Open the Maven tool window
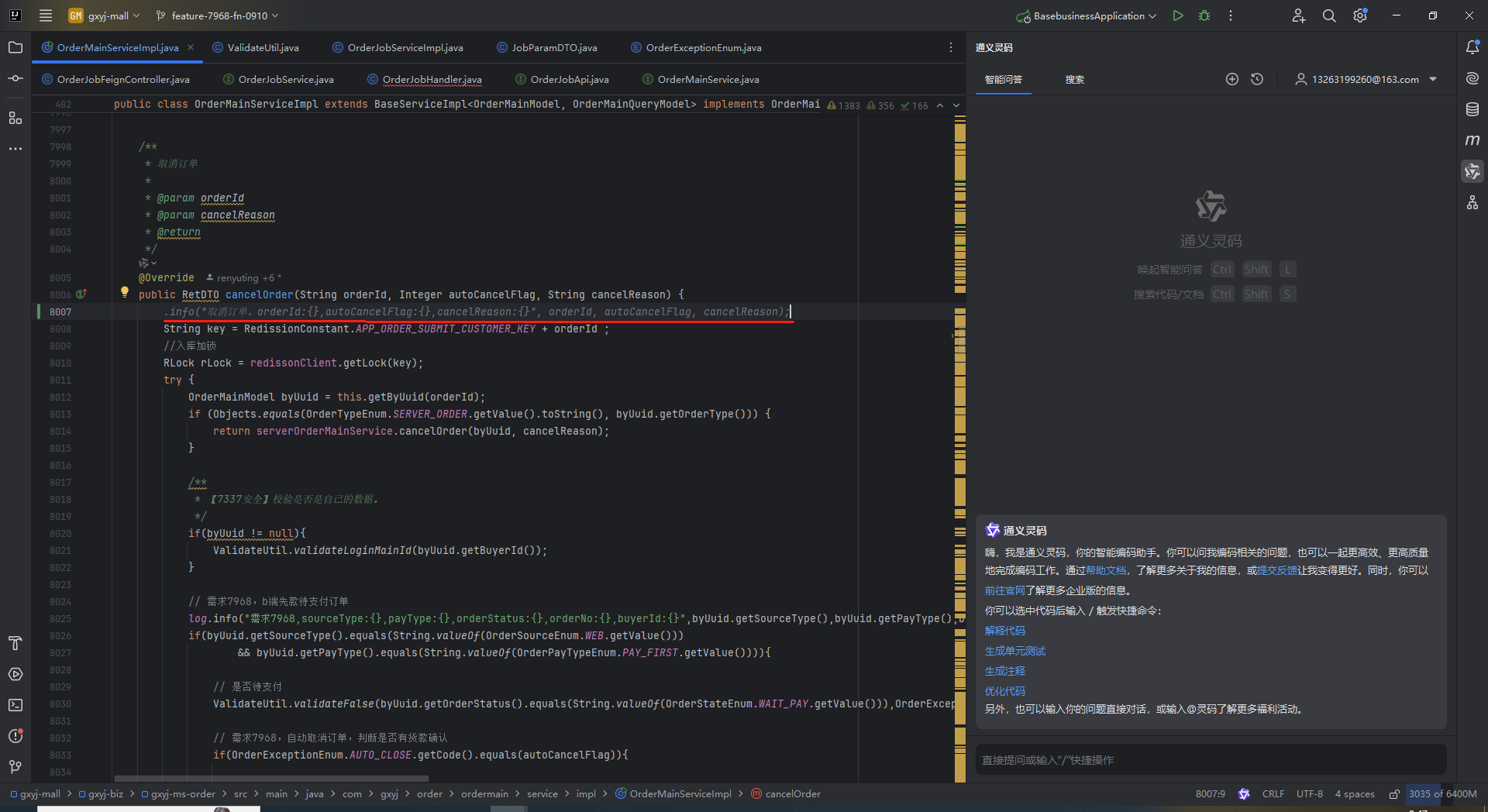Image resolution: width=1488 pixels, height=812 pixels. [x=1472, y=140]
